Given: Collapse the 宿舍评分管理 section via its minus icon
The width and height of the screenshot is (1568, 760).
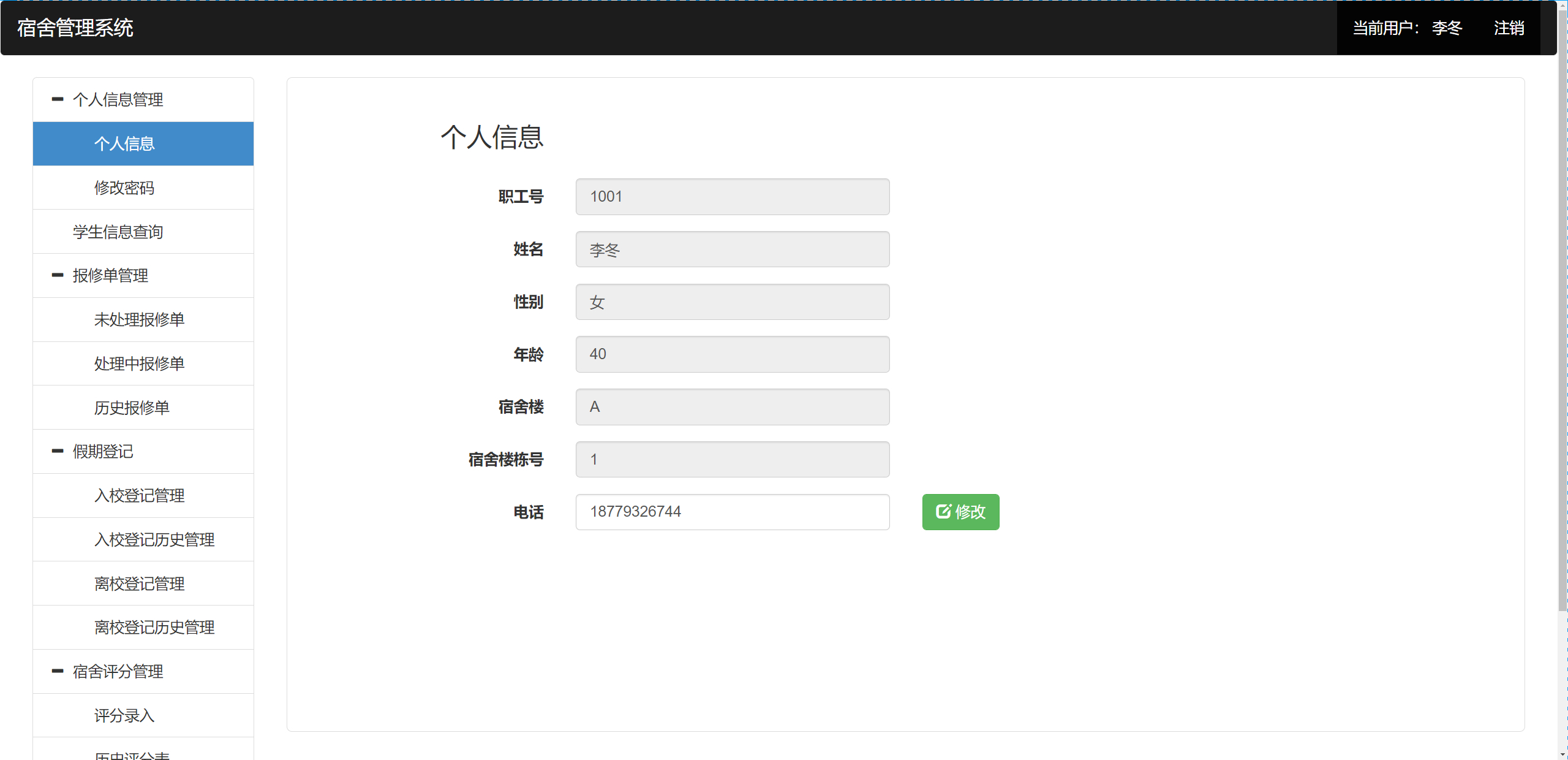Looking at the screenshot, I should click(x=56, y=672).
